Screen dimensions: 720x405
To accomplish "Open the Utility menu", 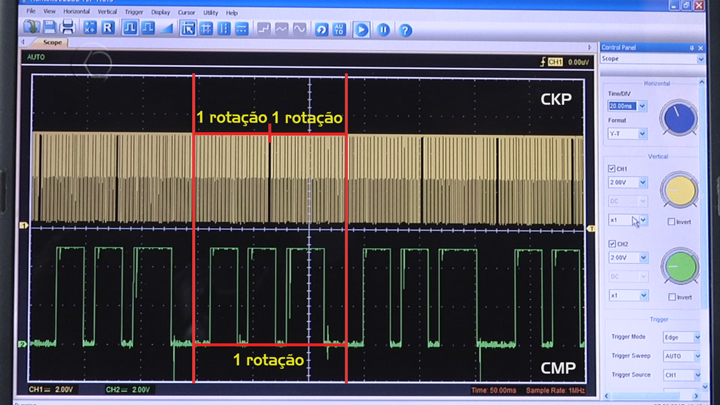I will pyautogui.click(x=210, y=12).
